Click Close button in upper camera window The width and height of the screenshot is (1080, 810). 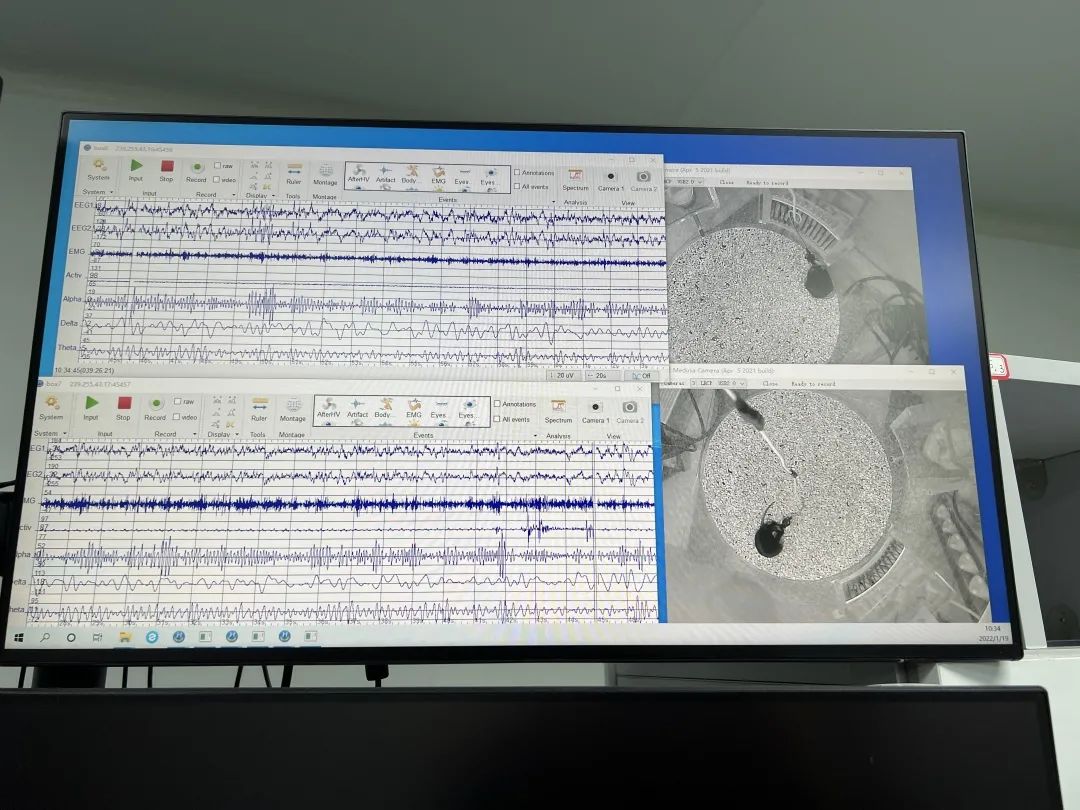[x=727, y=183]
